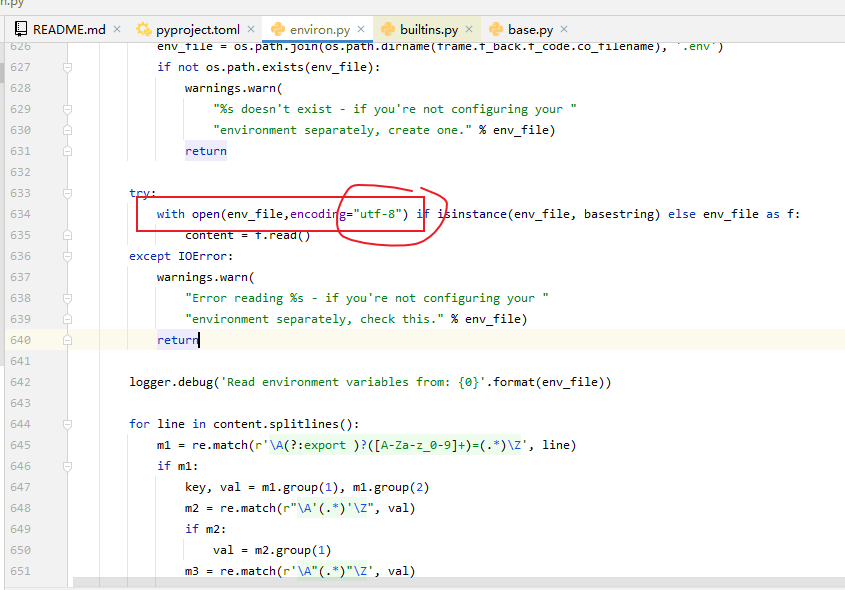Click line number 632 in the gutter
845x590 pixels.
point(20,172)
